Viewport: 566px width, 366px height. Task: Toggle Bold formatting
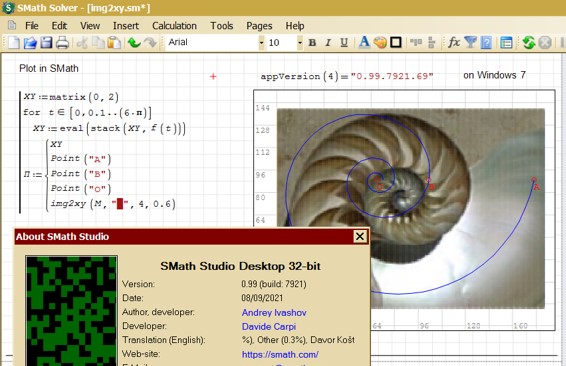[x=312, y=43]
